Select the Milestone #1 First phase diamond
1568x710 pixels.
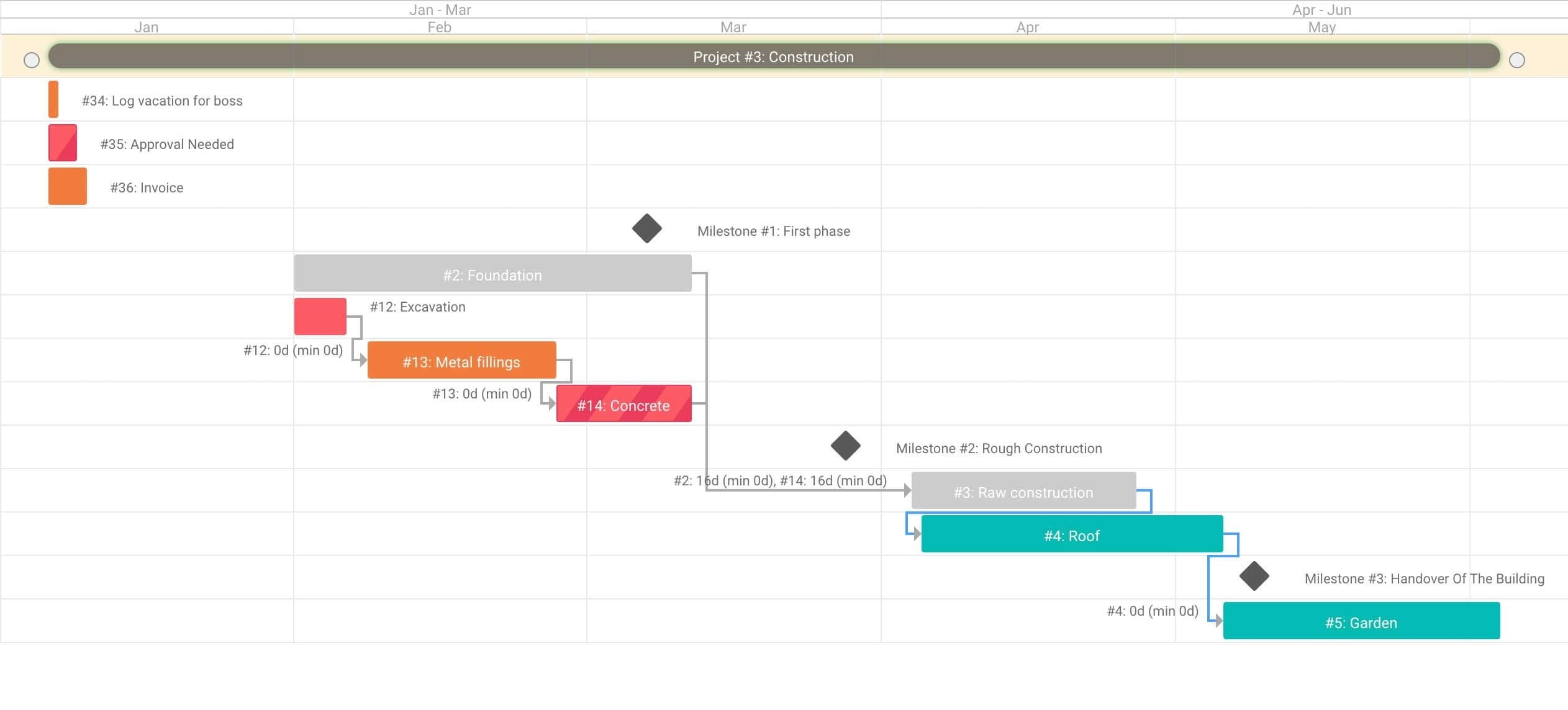pos(646,228)
